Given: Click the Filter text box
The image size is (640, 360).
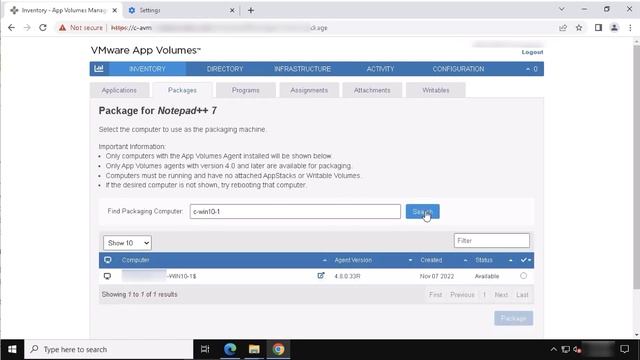Looking at the screenshot, I should [x=491, y=240].
